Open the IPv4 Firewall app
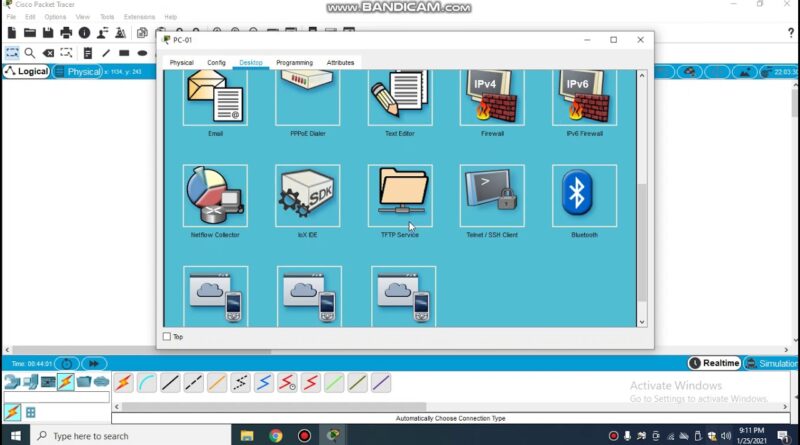800x445 pixels. pyautogui.click(x=492, y=97)
